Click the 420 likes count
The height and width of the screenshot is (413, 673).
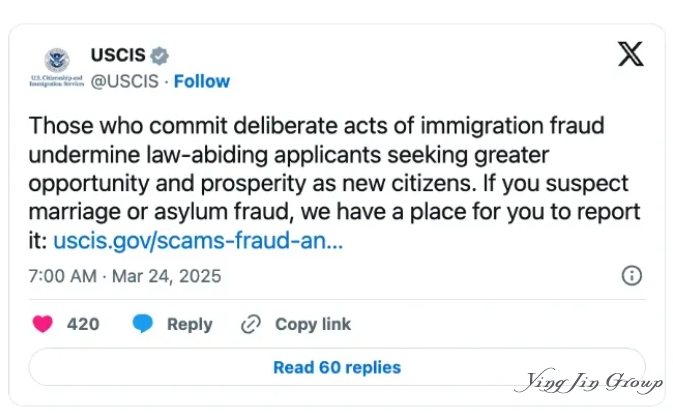tap(83, 324)
